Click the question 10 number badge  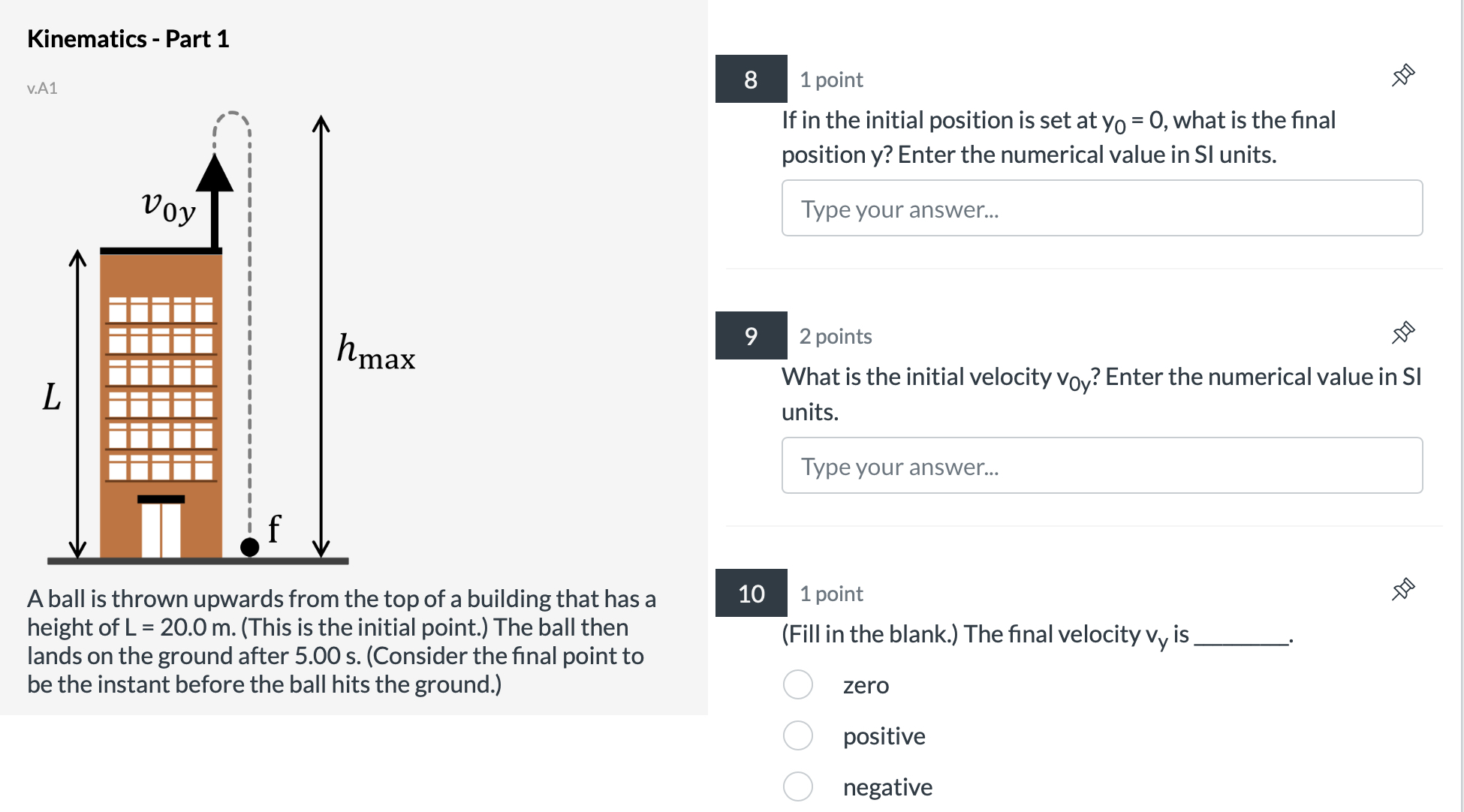pyautogui.click(x=751, y=594)
